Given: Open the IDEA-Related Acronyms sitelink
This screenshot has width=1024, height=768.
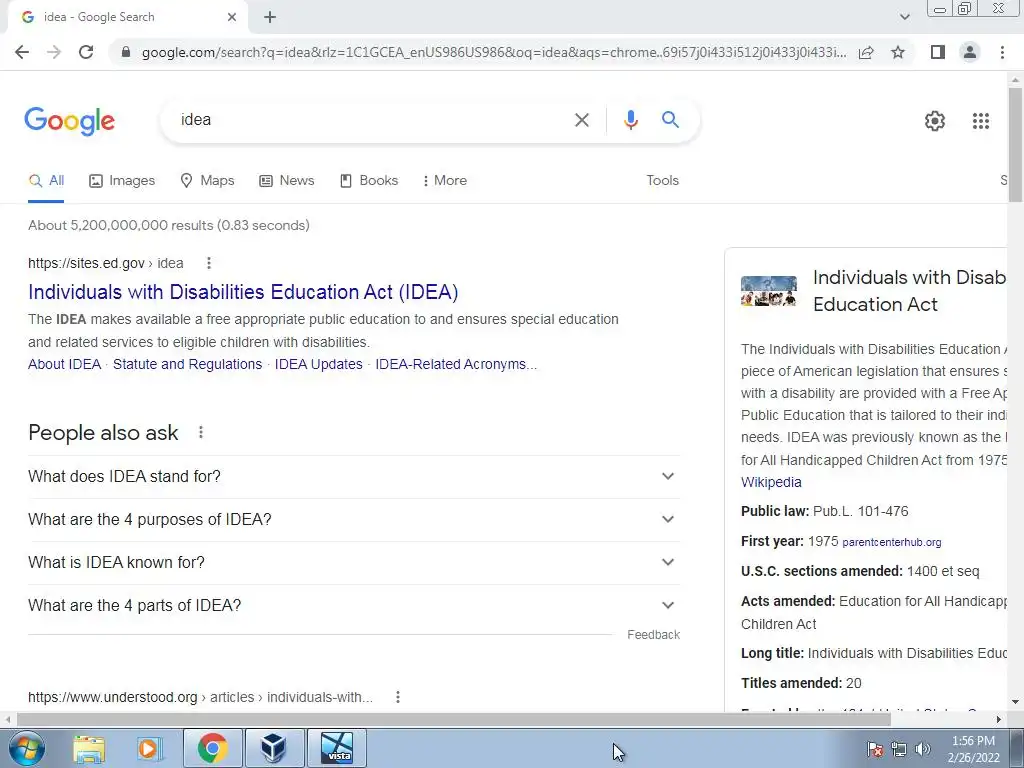Looking at the screenshot, I should coord(456,364).
